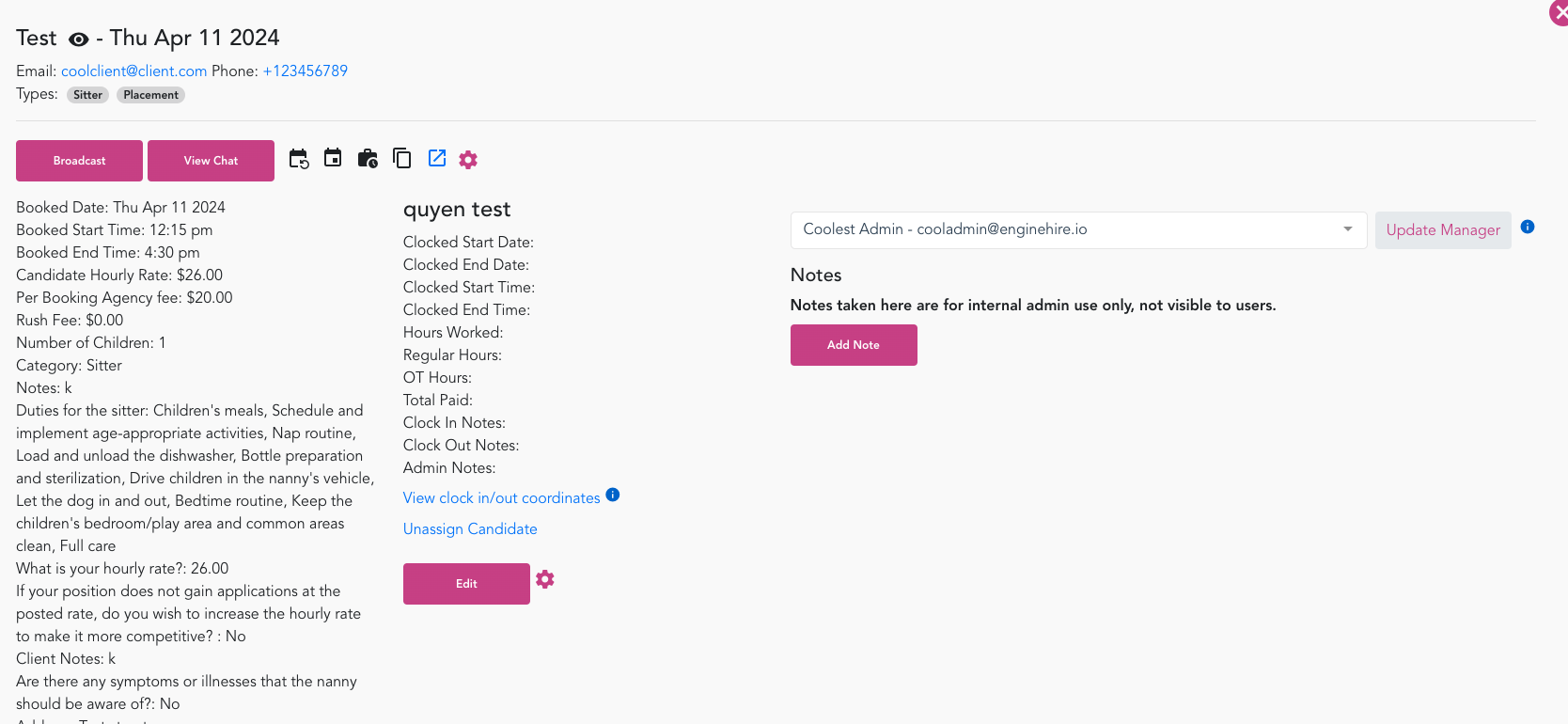Open the manager selection dropdown
Viewport: 1568px width, 724px height.
click(1079, 230)
